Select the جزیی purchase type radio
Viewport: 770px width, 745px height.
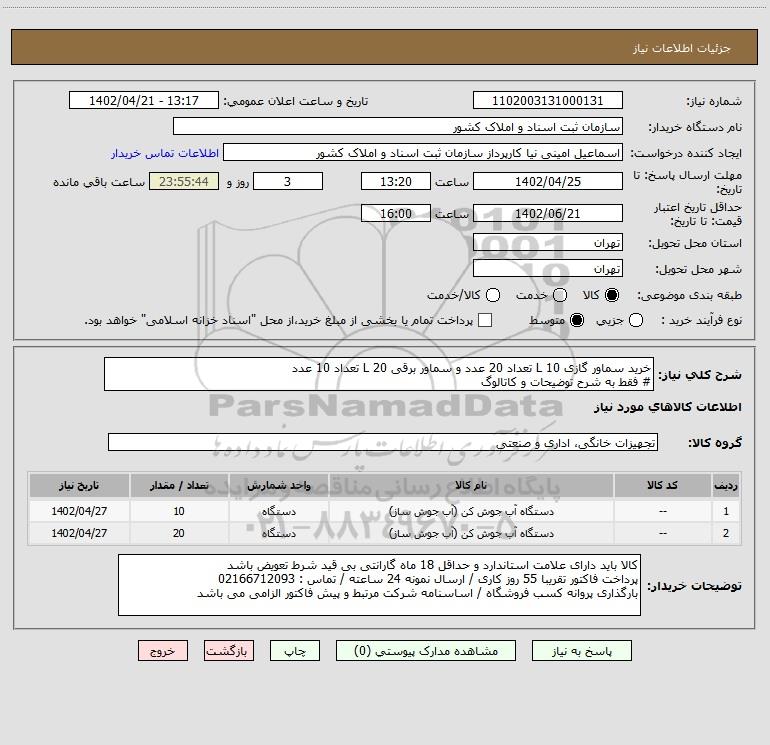[635, 320]
